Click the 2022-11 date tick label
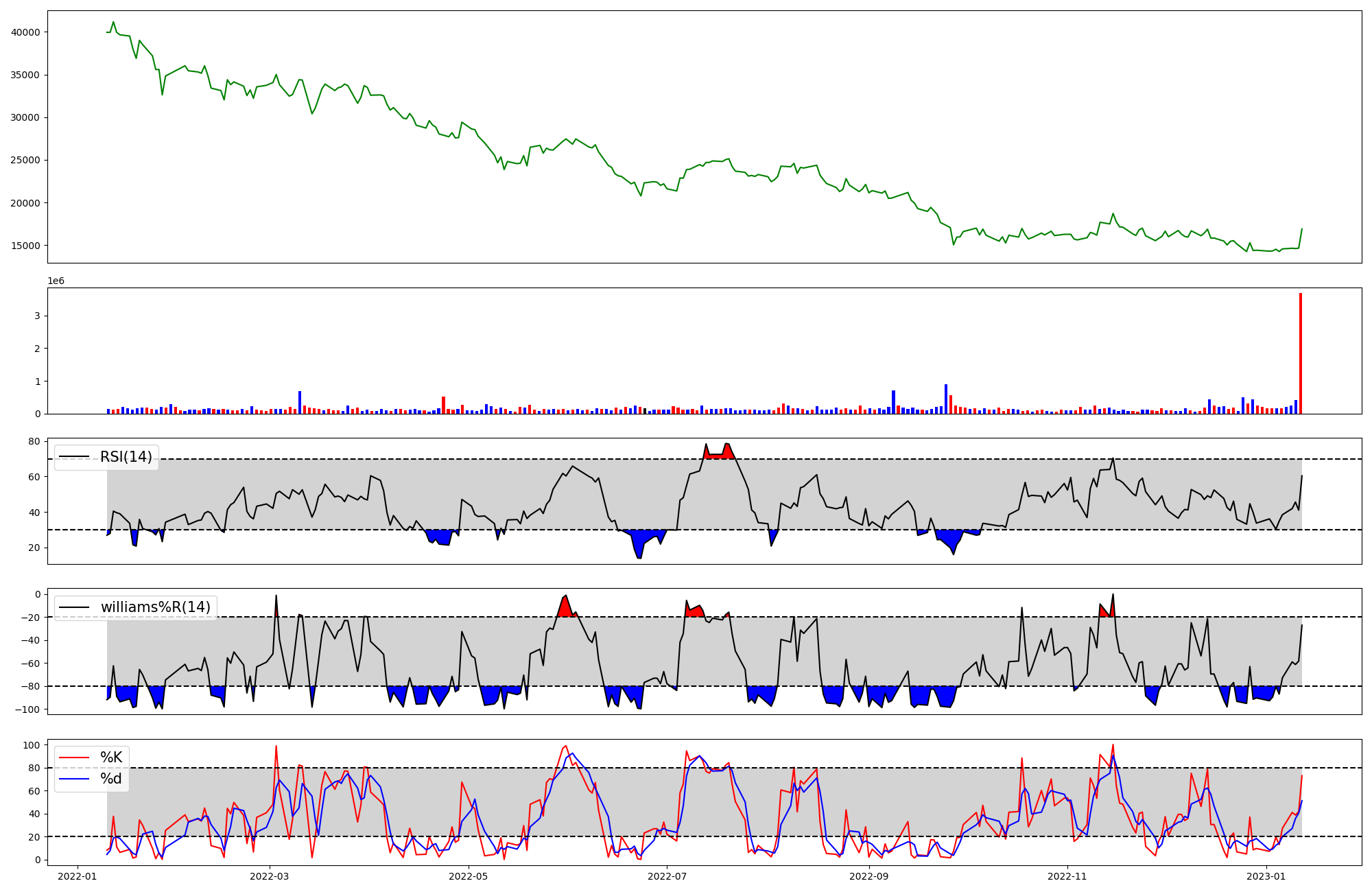 pos(1068,876)
